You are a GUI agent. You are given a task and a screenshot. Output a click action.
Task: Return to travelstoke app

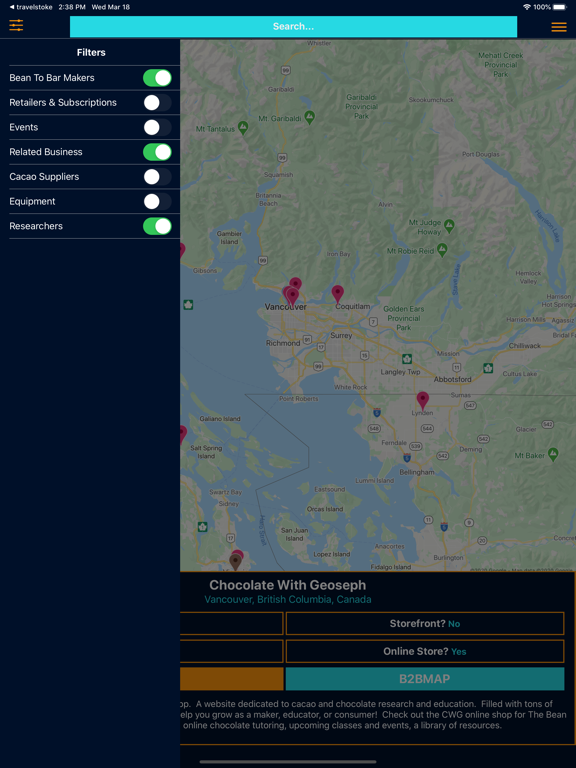click(31, 7)
